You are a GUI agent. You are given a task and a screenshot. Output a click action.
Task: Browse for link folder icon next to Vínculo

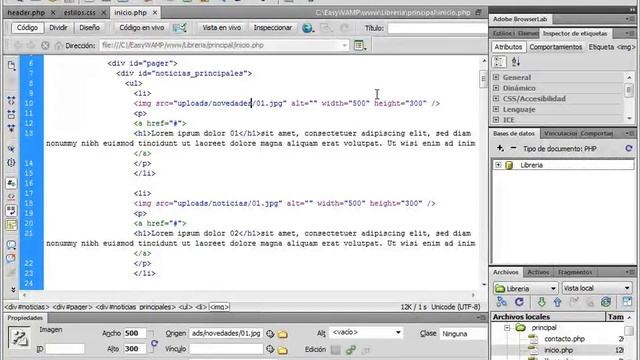pyautogui.click(x=282, y=350)
